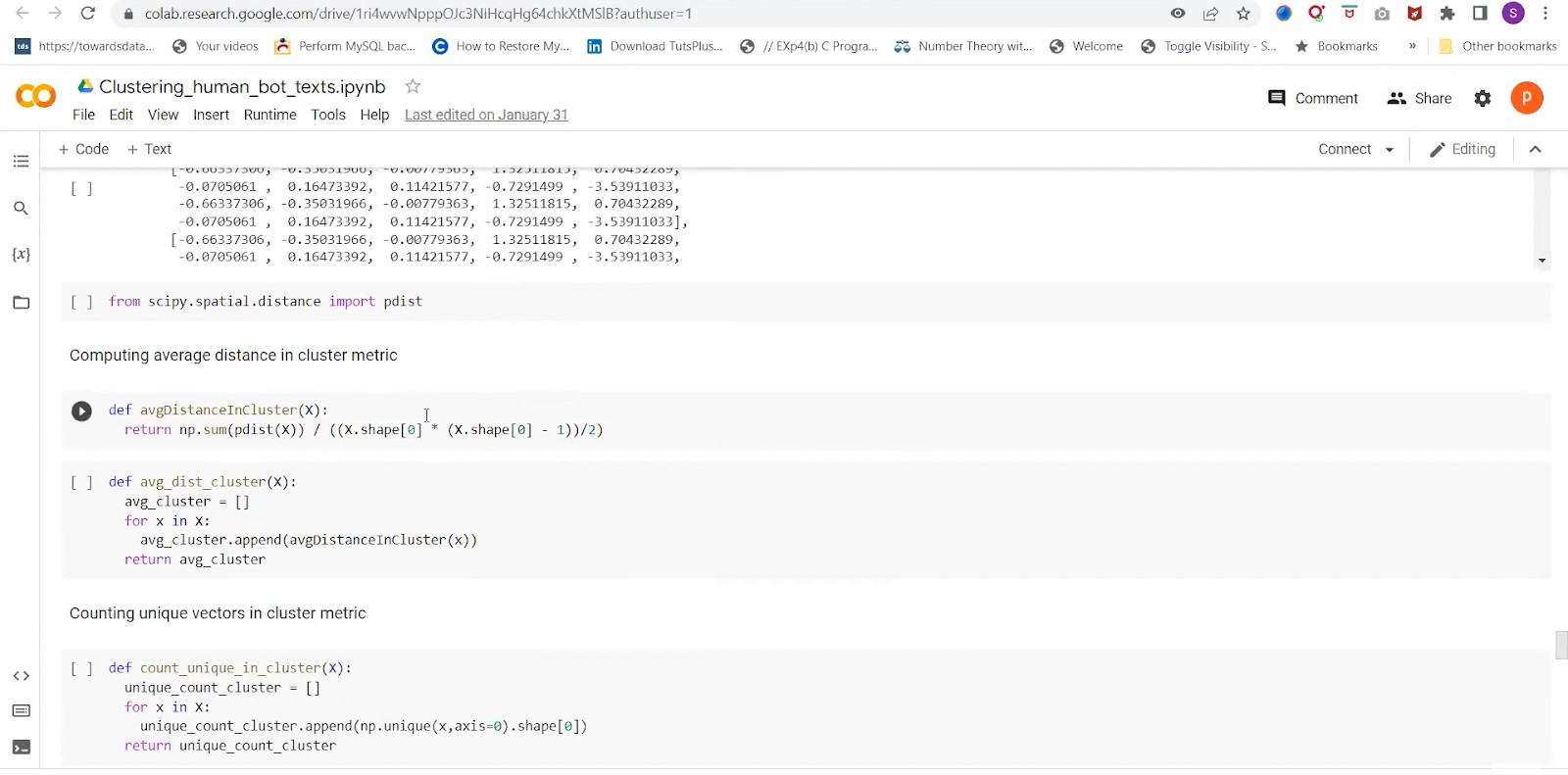Open the Files folder panel
This screenshot has height=775, width=1568.
point(21,303)
